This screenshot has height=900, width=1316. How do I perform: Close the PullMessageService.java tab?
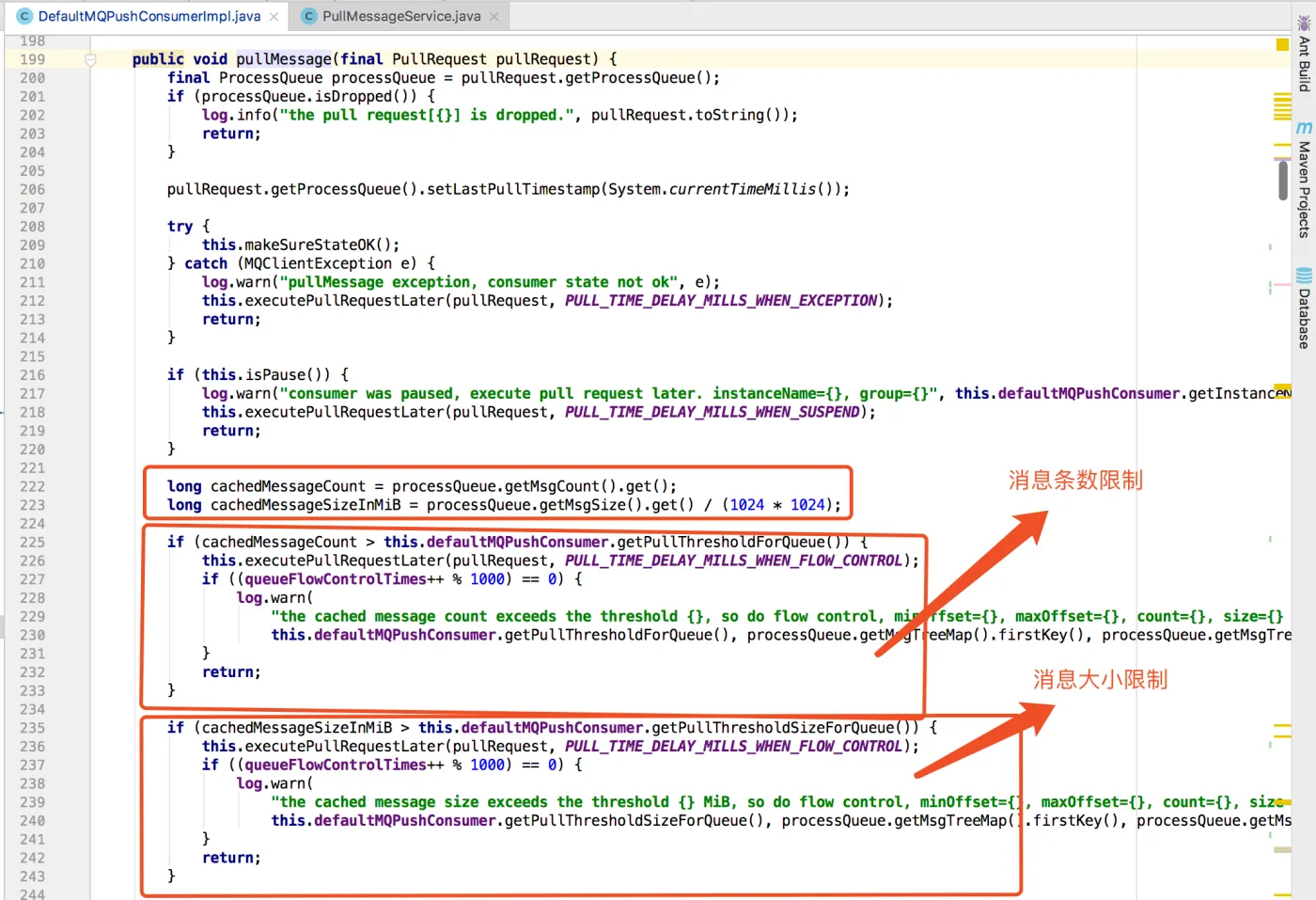pyautogui.click(x=494, y=17)
